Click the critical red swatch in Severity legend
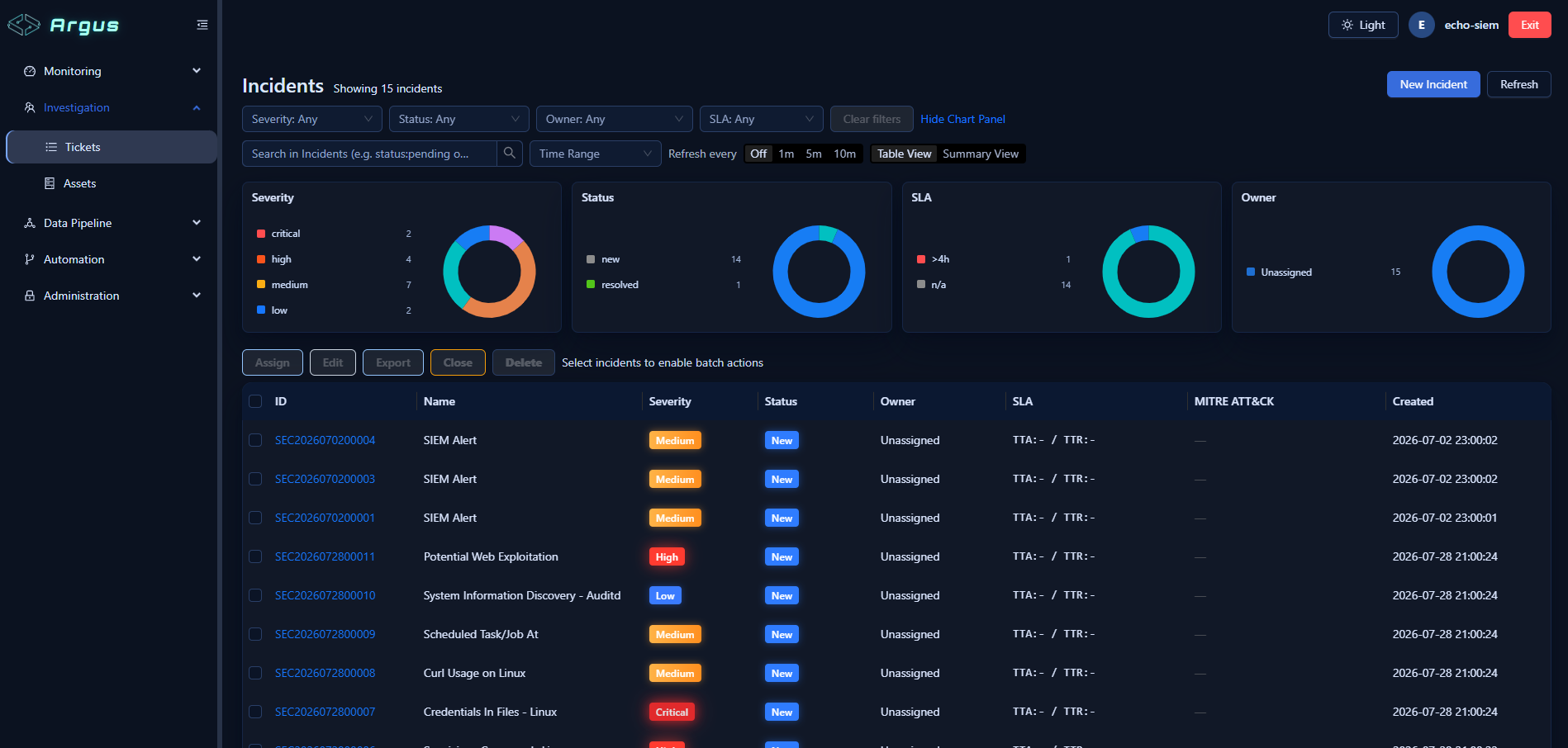 coord(261,234)
